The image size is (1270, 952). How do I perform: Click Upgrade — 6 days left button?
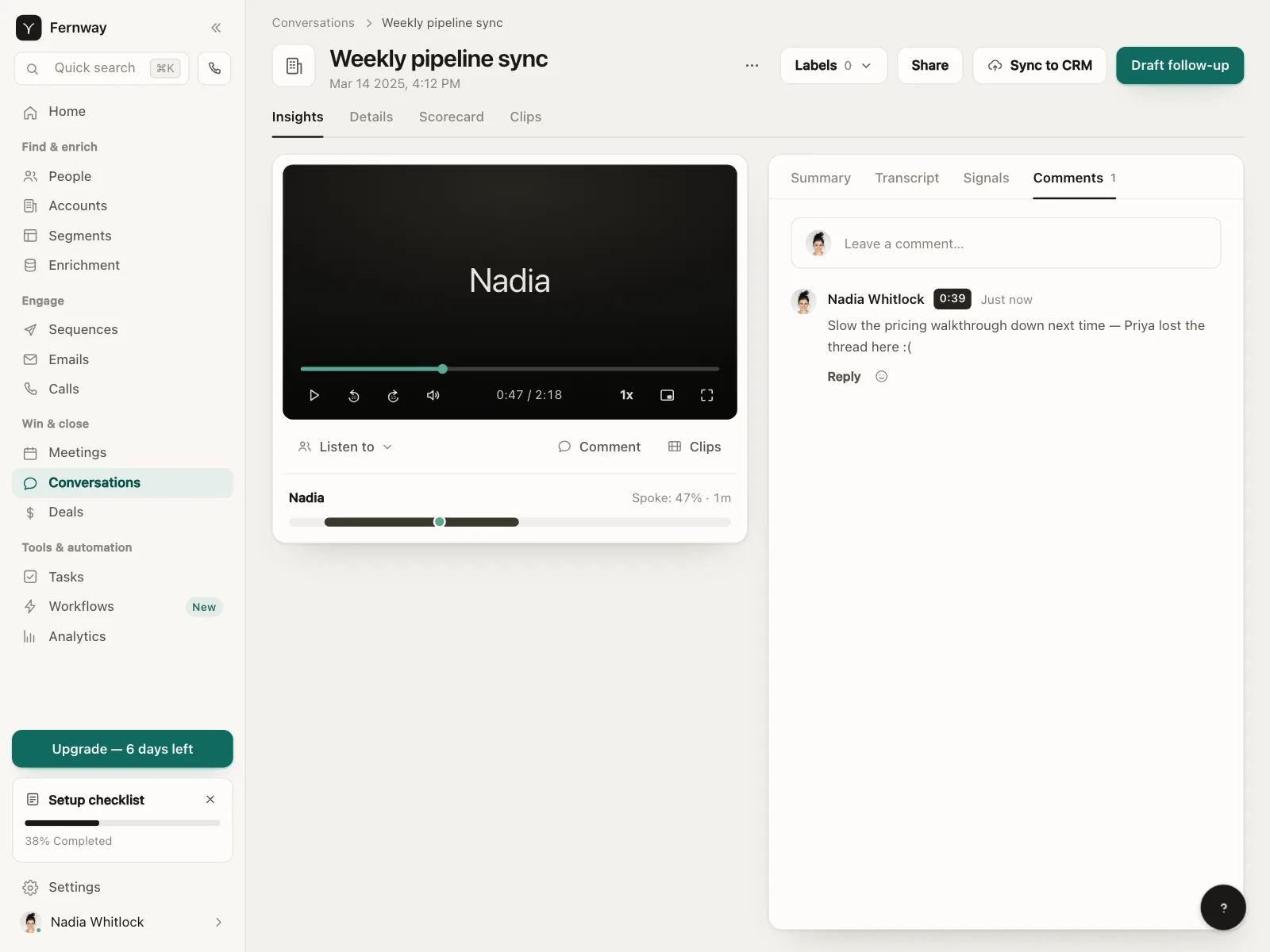coord(122,749)
